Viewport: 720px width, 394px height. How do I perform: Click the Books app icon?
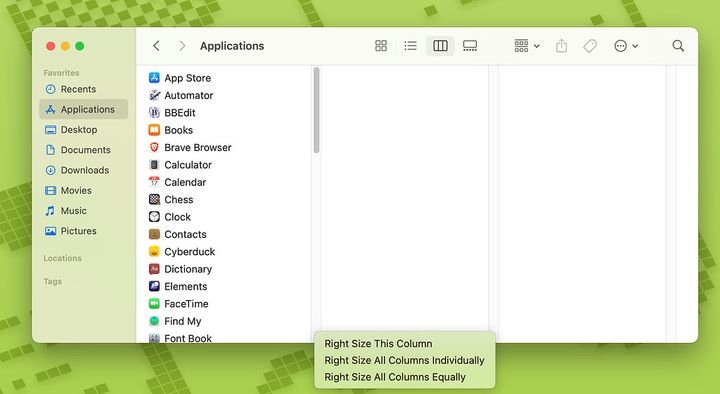(x=154, y=130)
